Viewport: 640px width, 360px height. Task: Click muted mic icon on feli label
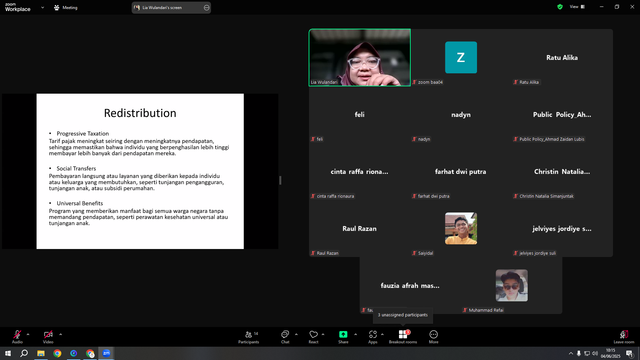pyautogui.click(x=313, y=139)
